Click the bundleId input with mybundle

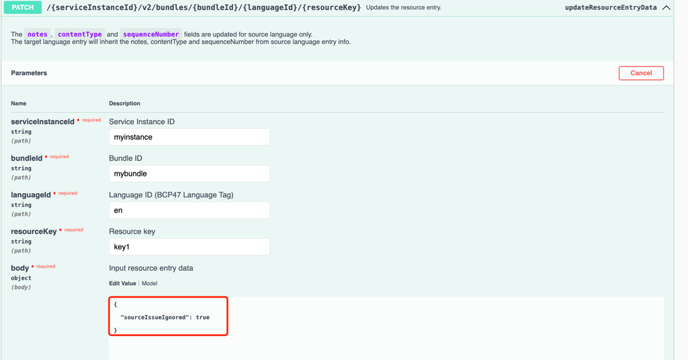click(189, 173)
